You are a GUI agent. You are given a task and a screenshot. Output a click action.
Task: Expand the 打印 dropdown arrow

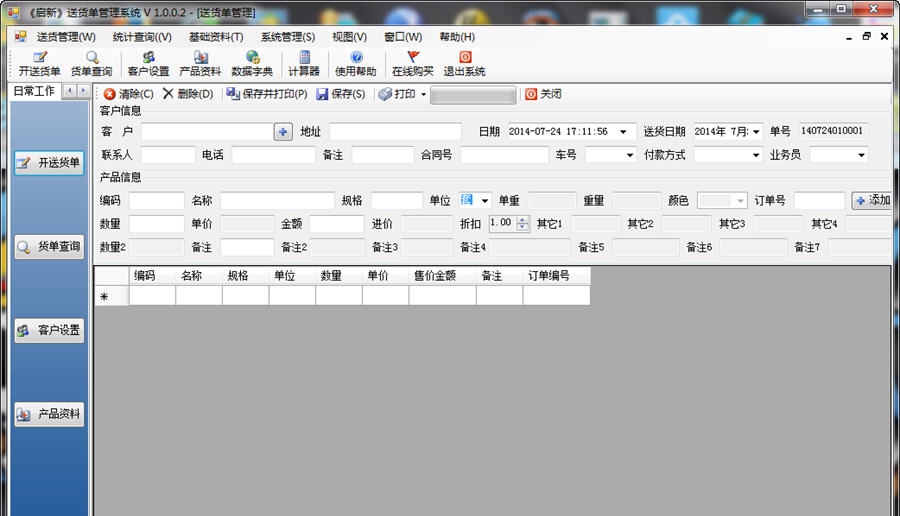(x=424, y=94)
